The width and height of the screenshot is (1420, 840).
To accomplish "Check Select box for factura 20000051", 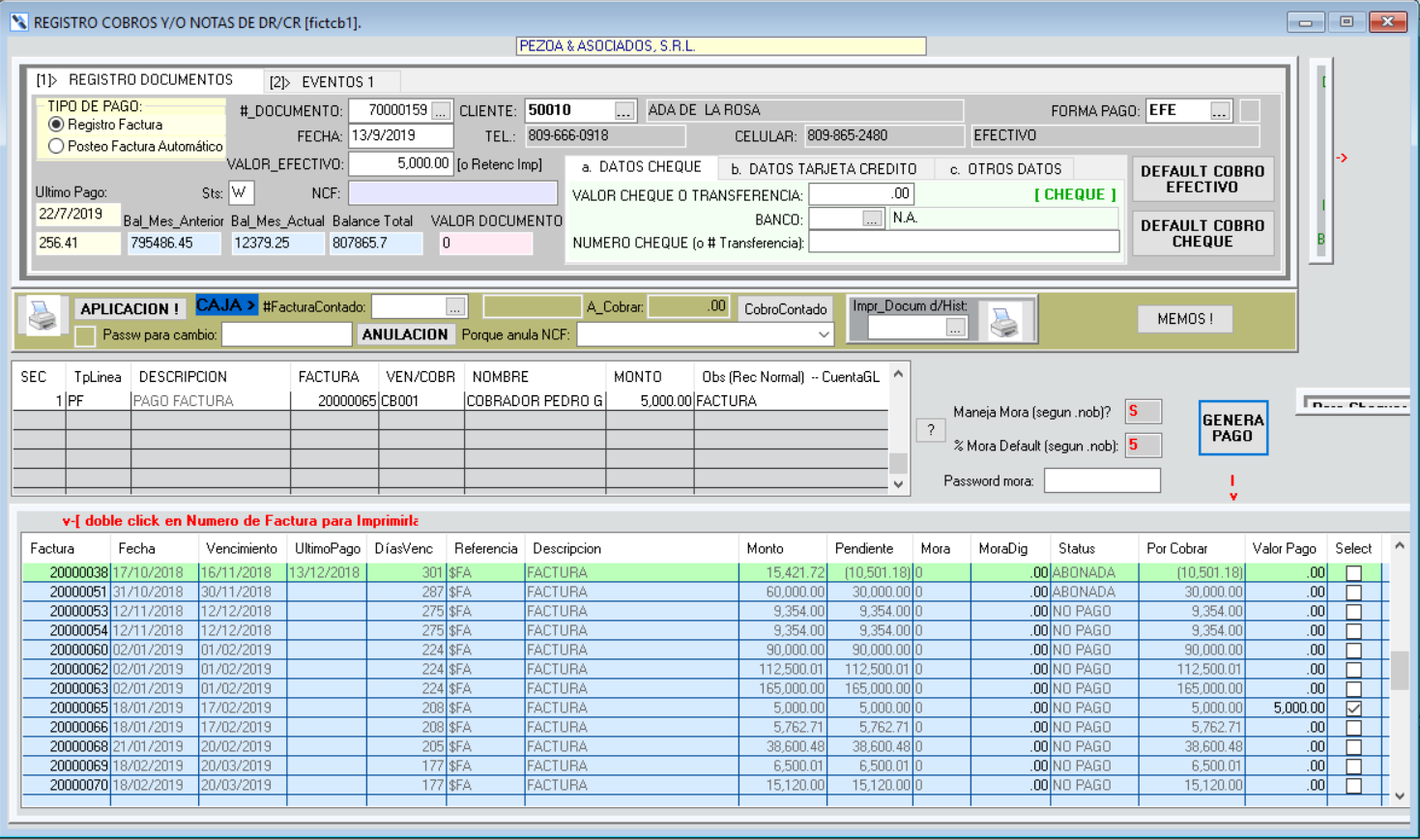I will [1353, 593].
